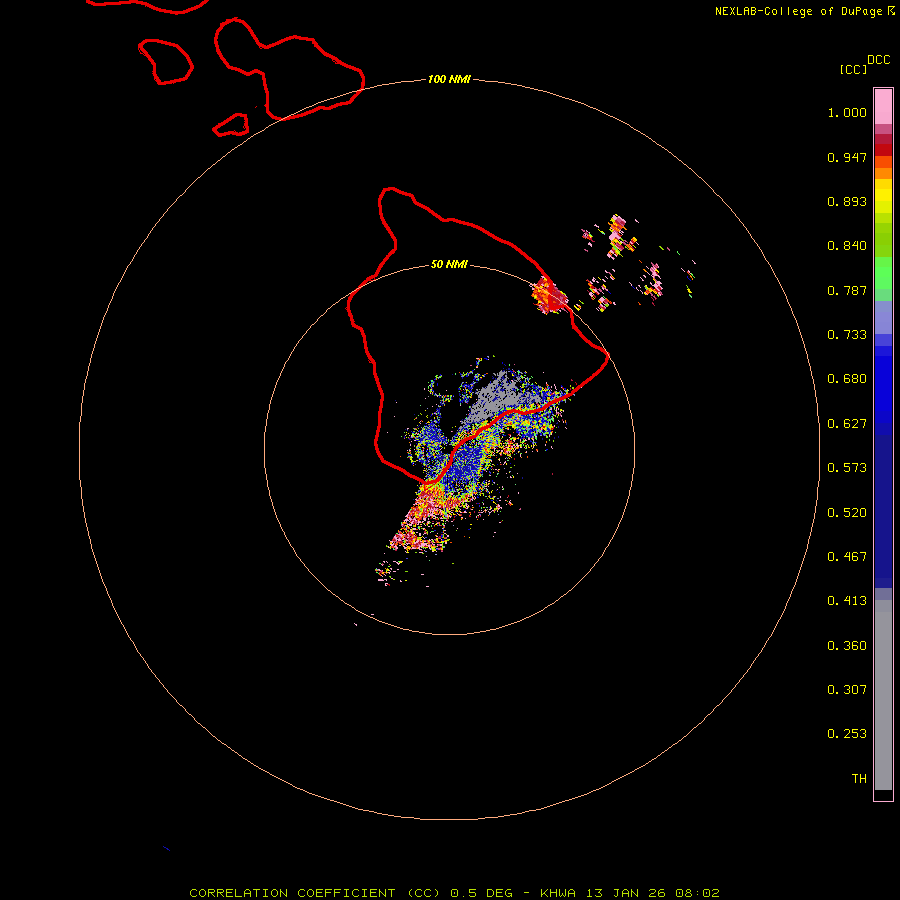This screenshot has width=900, height=900.
Task: Click the red echo cluster on northeast coast
Action: click(x=549, y=296)
